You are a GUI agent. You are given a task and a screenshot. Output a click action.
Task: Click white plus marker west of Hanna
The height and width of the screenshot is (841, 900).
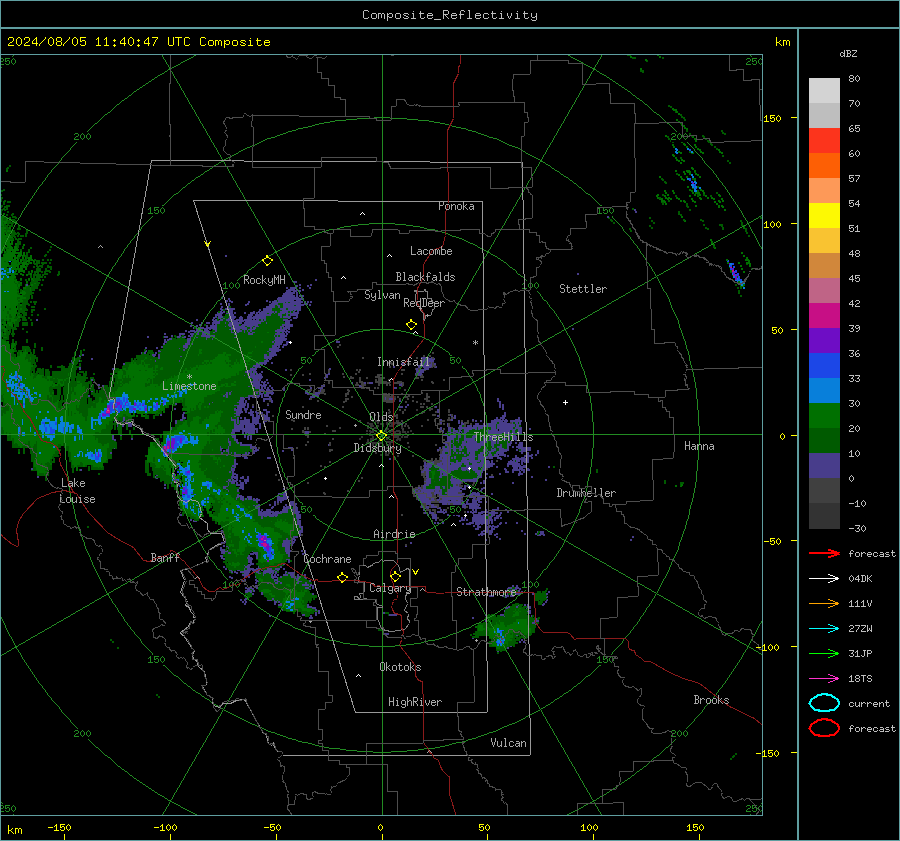pyautogui.click(x=565, y=402)
